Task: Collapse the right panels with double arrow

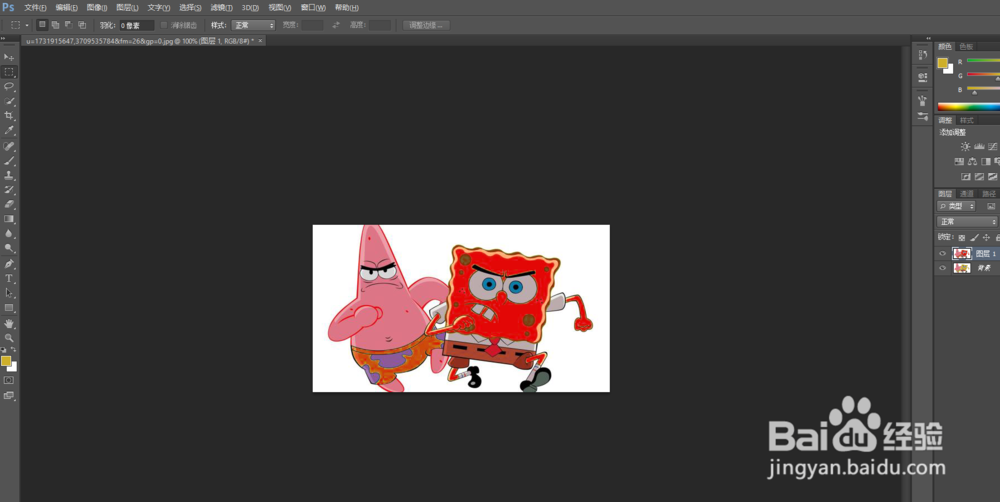Action: click(x=929, y=38)
